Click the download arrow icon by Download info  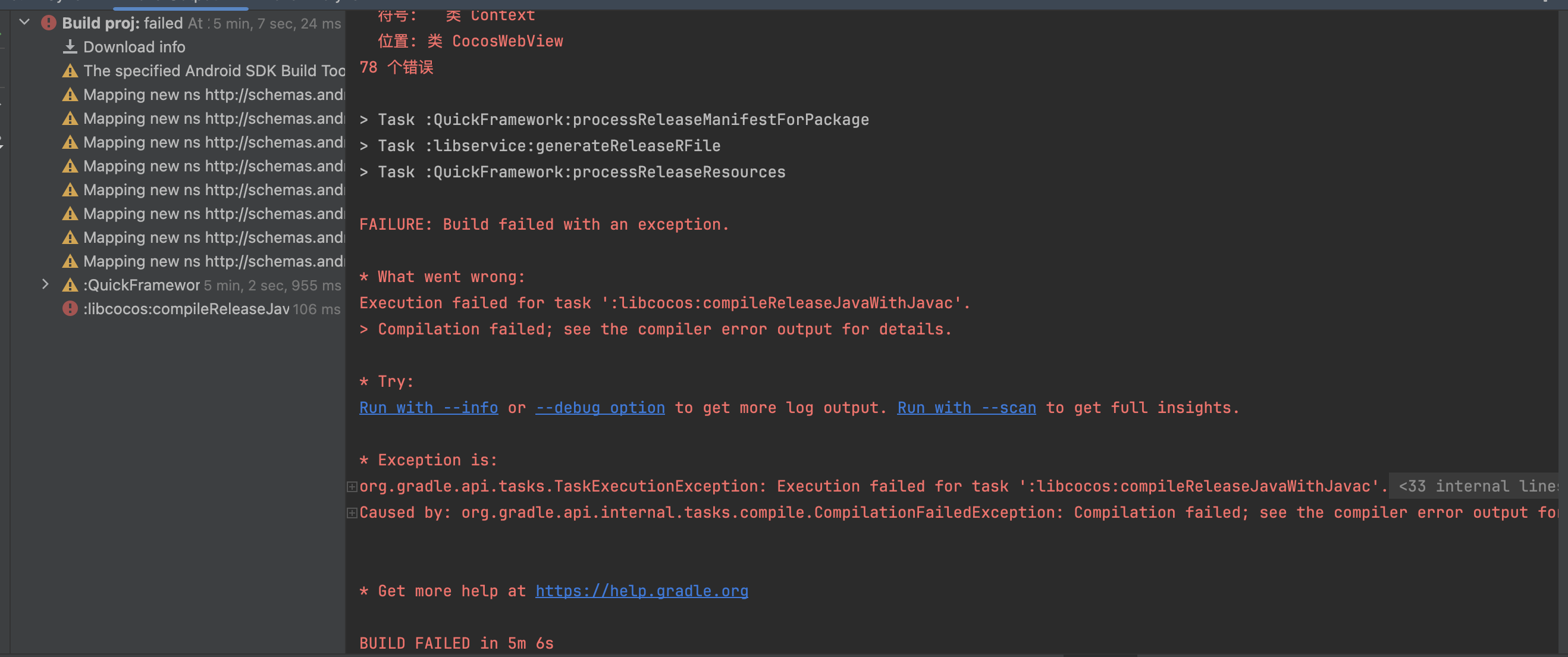70,47
